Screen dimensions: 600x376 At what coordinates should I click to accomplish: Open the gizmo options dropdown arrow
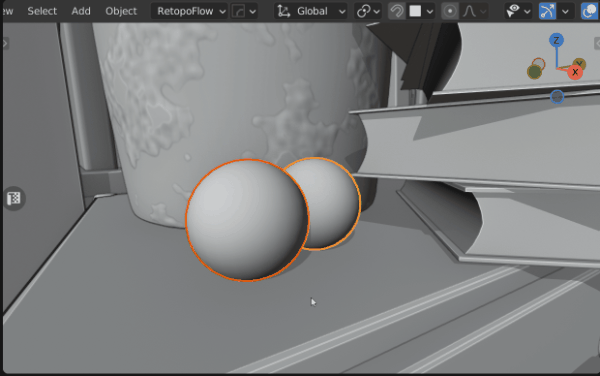[565, 11]
